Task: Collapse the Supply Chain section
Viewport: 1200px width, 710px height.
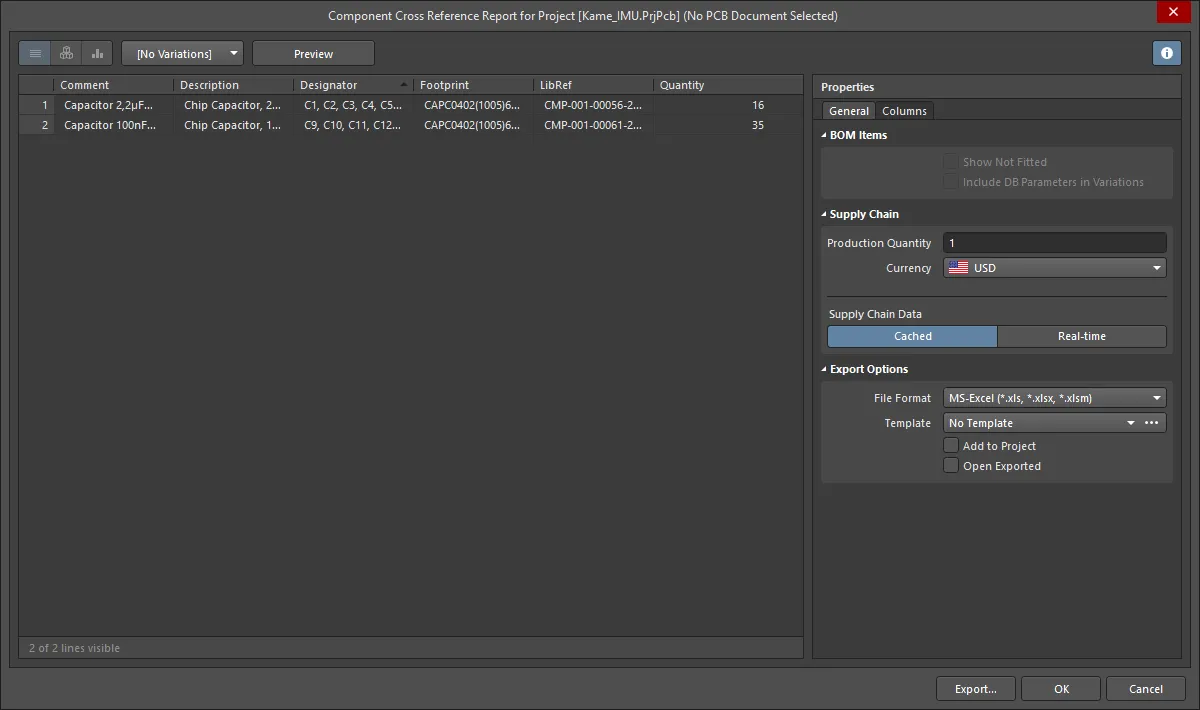Action: 824,214
